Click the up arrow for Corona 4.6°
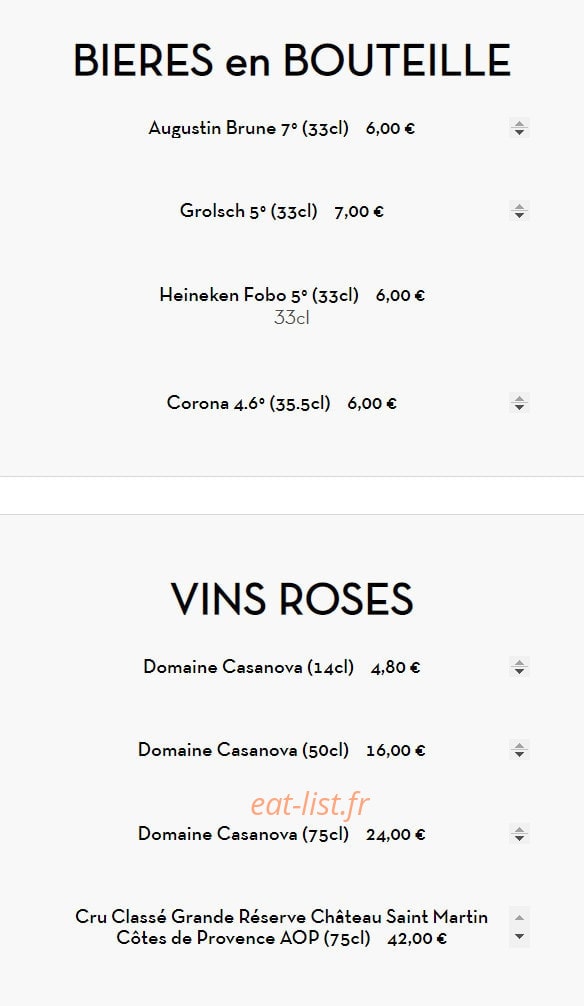 519,398
